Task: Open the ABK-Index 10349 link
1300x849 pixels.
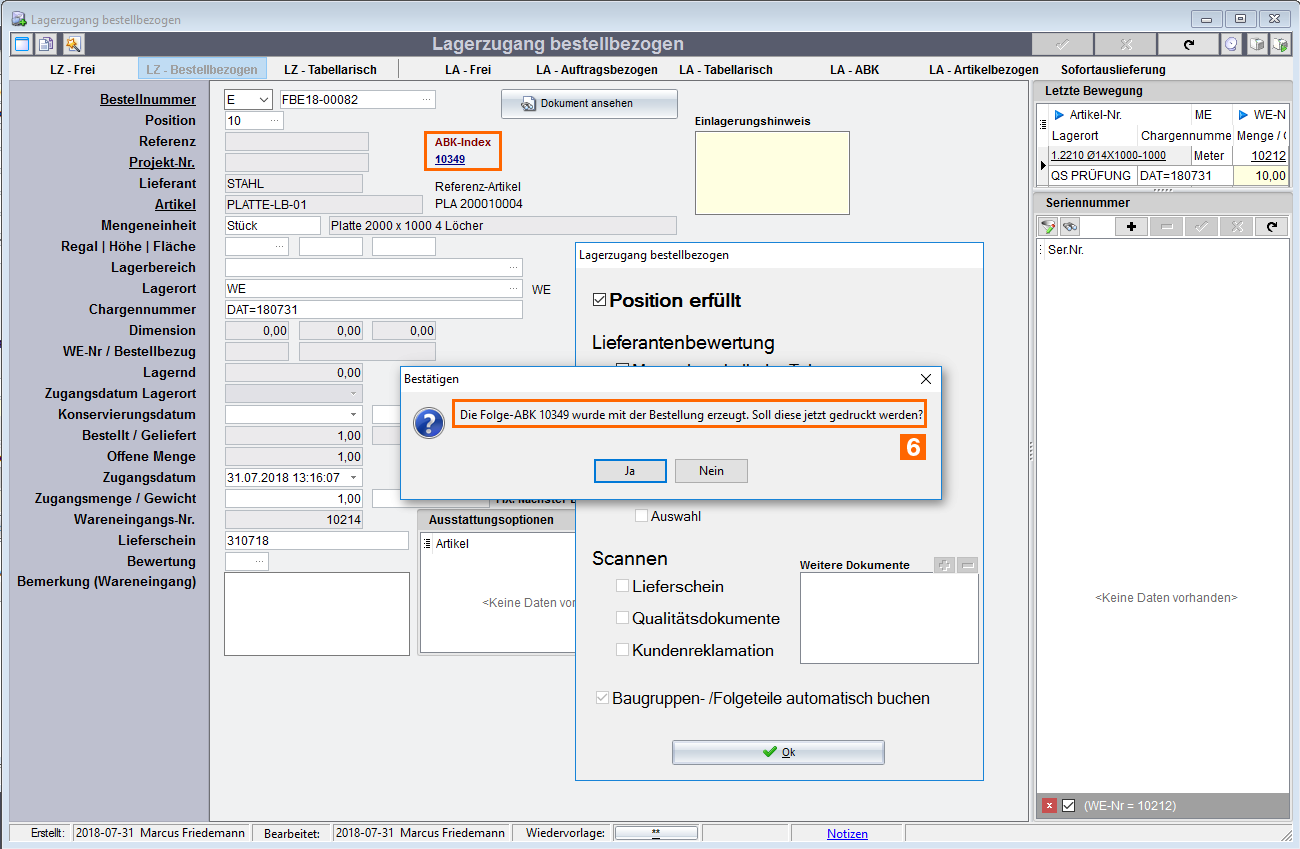Action: click(x=450, y=159)
